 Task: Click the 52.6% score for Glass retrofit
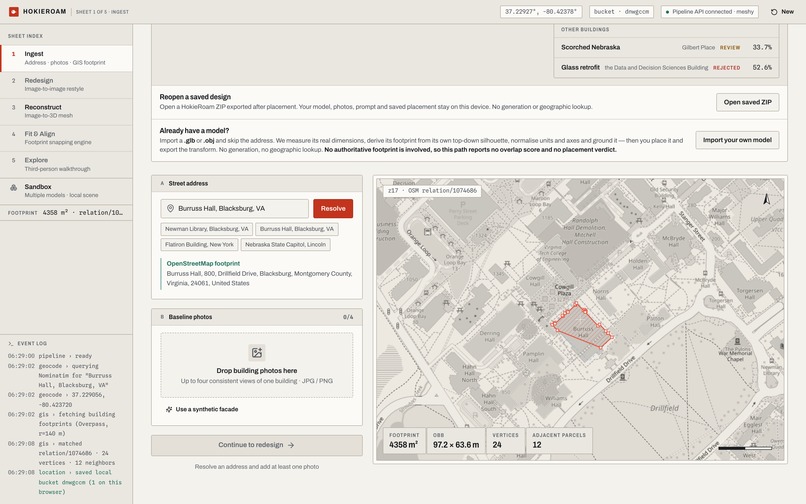(762, 67)
